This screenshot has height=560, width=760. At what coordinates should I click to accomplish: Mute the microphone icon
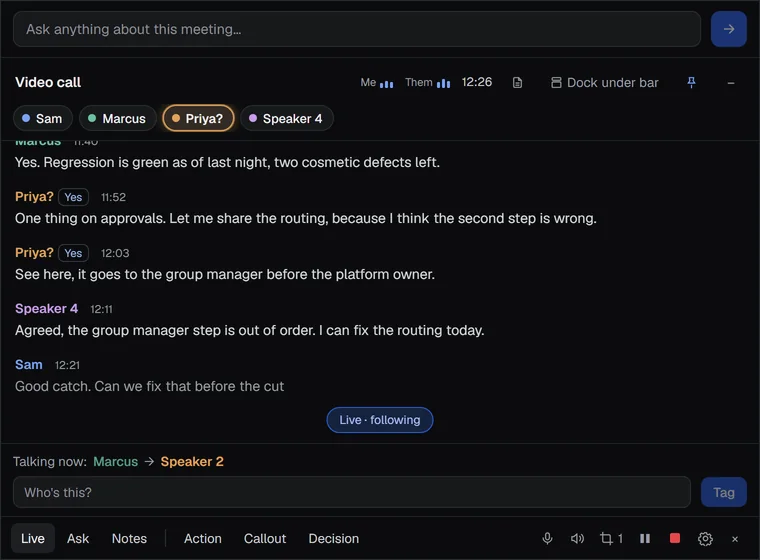tap(547, 538)
